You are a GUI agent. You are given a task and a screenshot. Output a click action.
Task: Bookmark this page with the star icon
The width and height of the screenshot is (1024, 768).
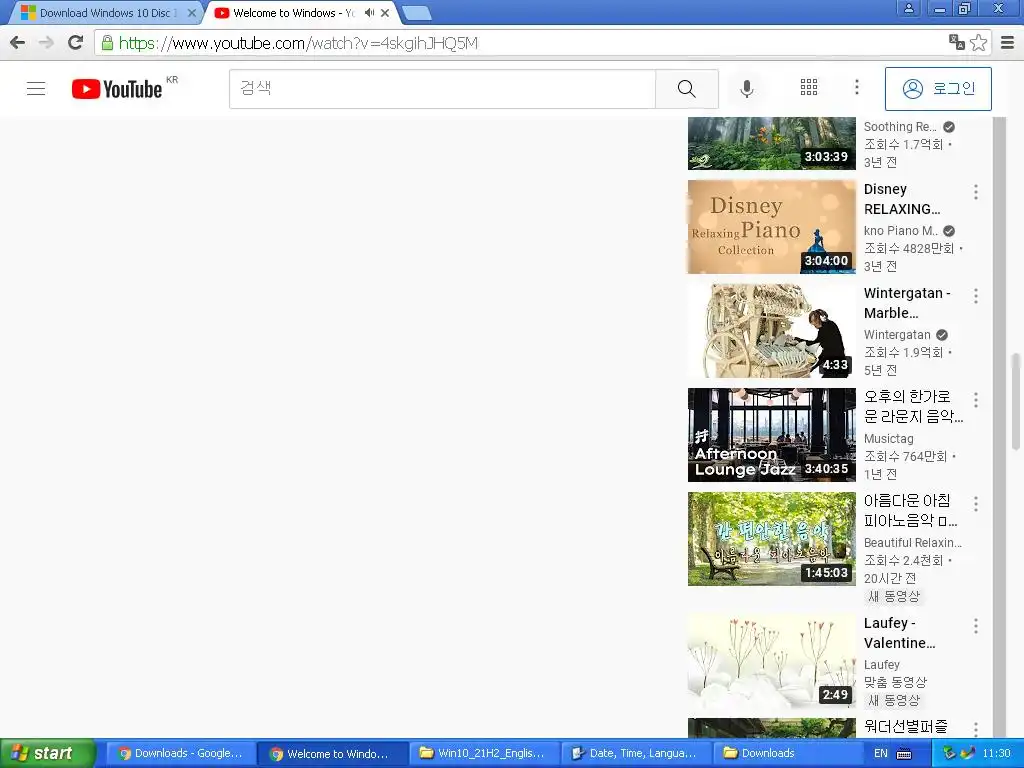pos(978,42)
